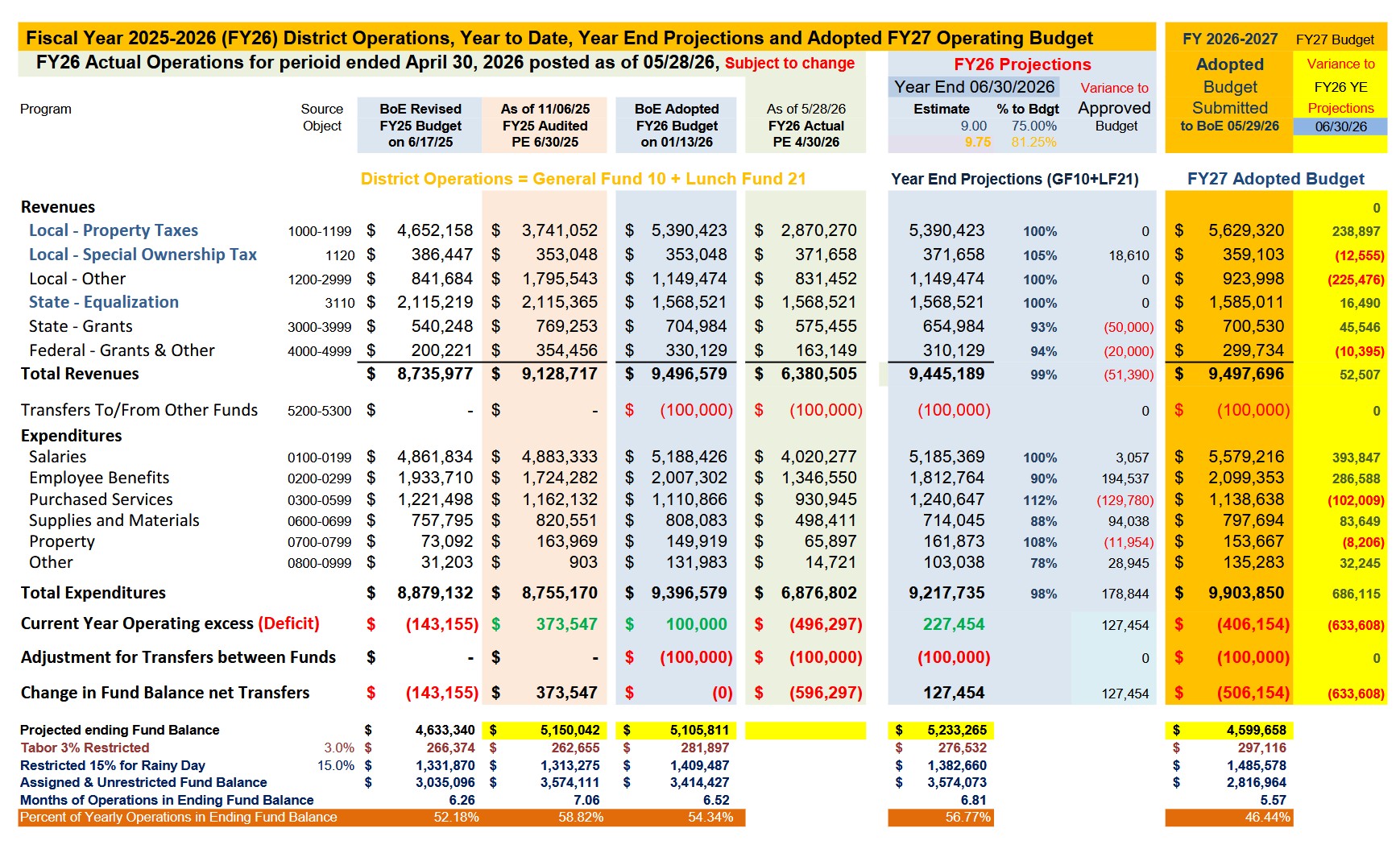The image size is (1400, 849).
Task: Select the 'Year End 06/30/2026' cell
Action: coord(974,87)
